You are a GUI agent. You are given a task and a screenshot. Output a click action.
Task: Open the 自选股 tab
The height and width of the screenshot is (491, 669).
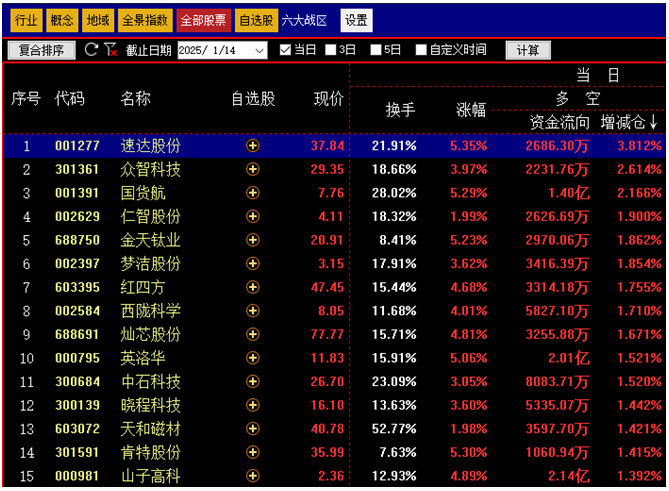[x=256, y=20]
